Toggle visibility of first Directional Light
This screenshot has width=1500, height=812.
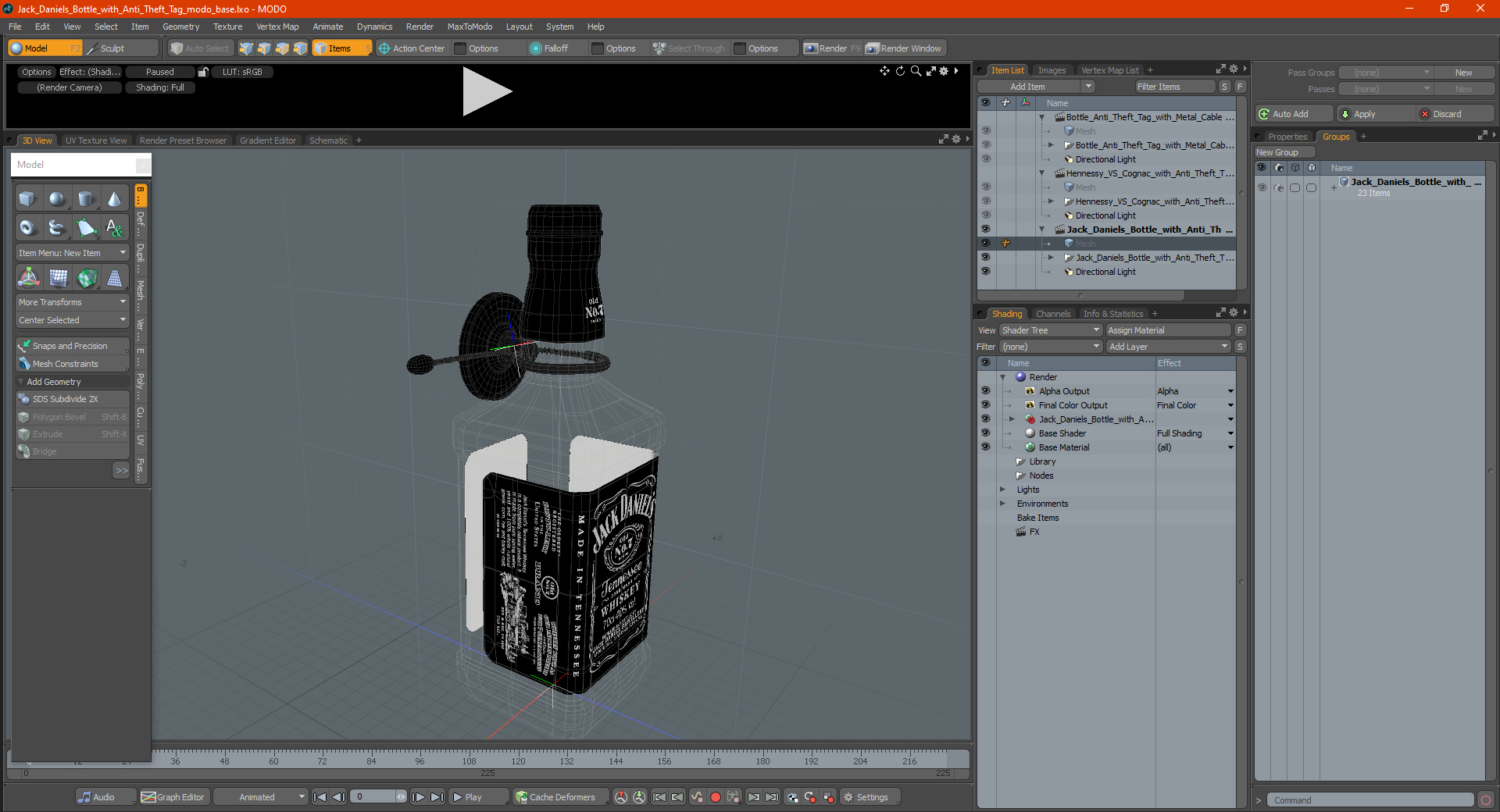[x=985, y=159]
